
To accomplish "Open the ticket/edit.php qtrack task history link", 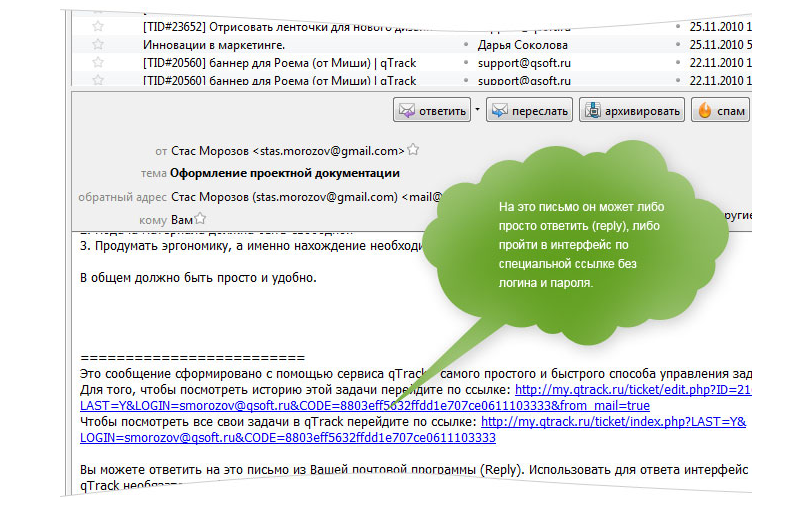I will point(633,390).
